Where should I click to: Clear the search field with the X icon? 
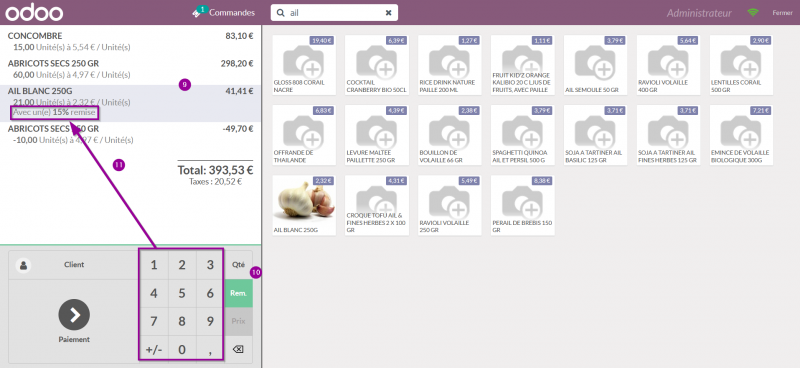(388, 13)
